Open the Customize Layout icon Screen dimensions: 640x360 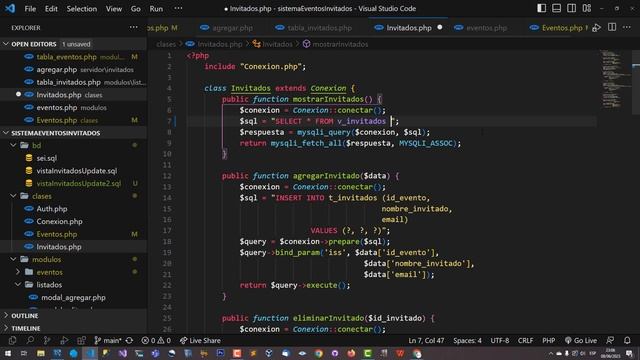[x=587, y=8]
